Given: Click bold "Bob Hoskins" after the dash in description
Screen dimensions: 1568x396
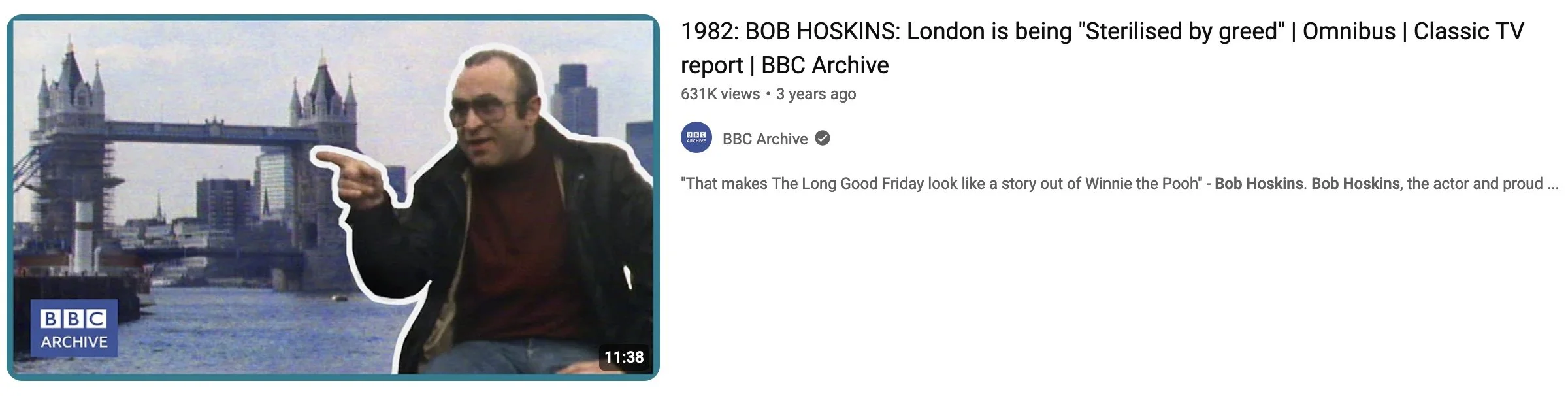Looking at the screenshot, I should tap(1258, 184).
